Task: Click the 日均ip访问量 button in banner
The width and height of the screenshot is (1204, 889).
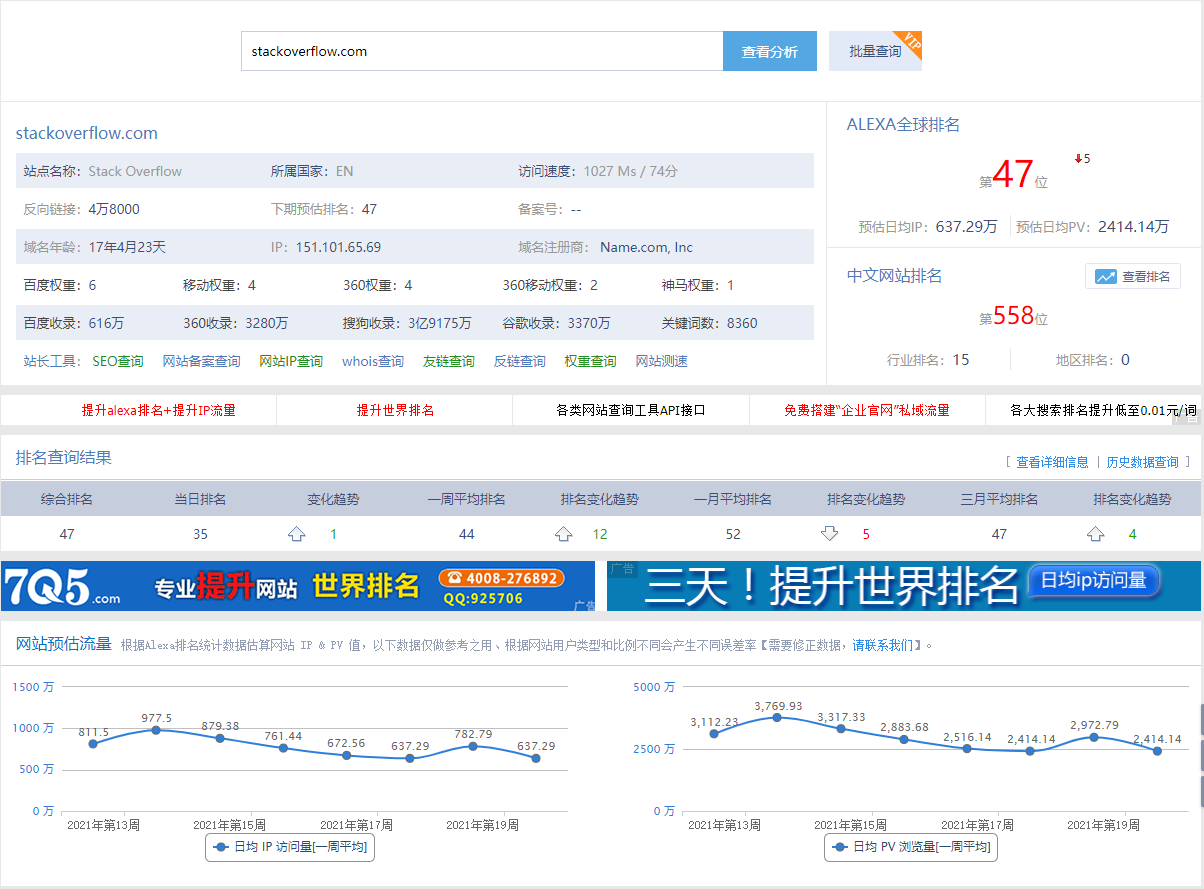Action: pos(1094,581)
